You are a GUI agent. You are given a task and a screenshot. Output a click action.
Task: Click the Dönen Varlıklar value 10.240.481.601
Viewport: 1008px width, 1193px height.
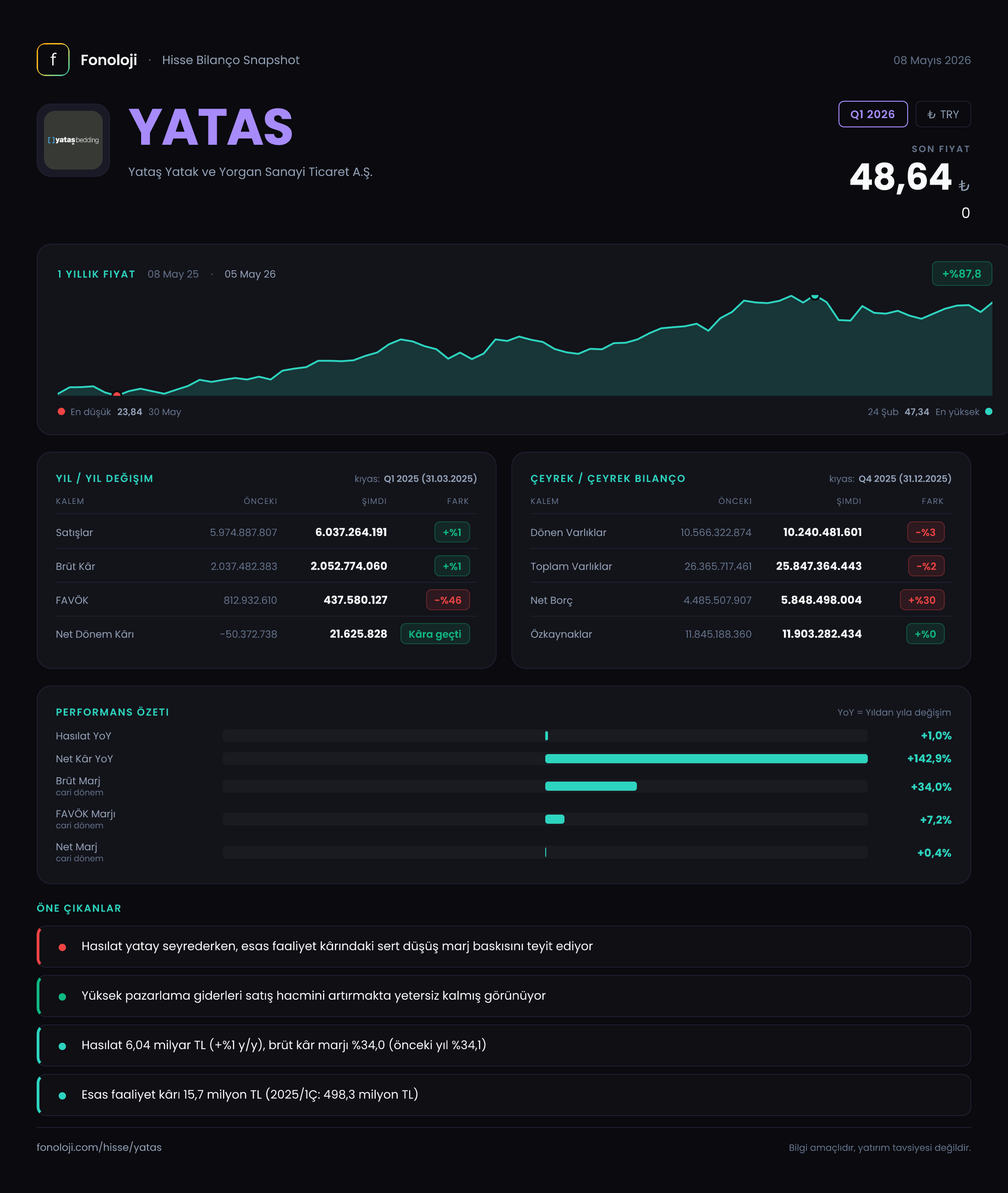(822, 532)
